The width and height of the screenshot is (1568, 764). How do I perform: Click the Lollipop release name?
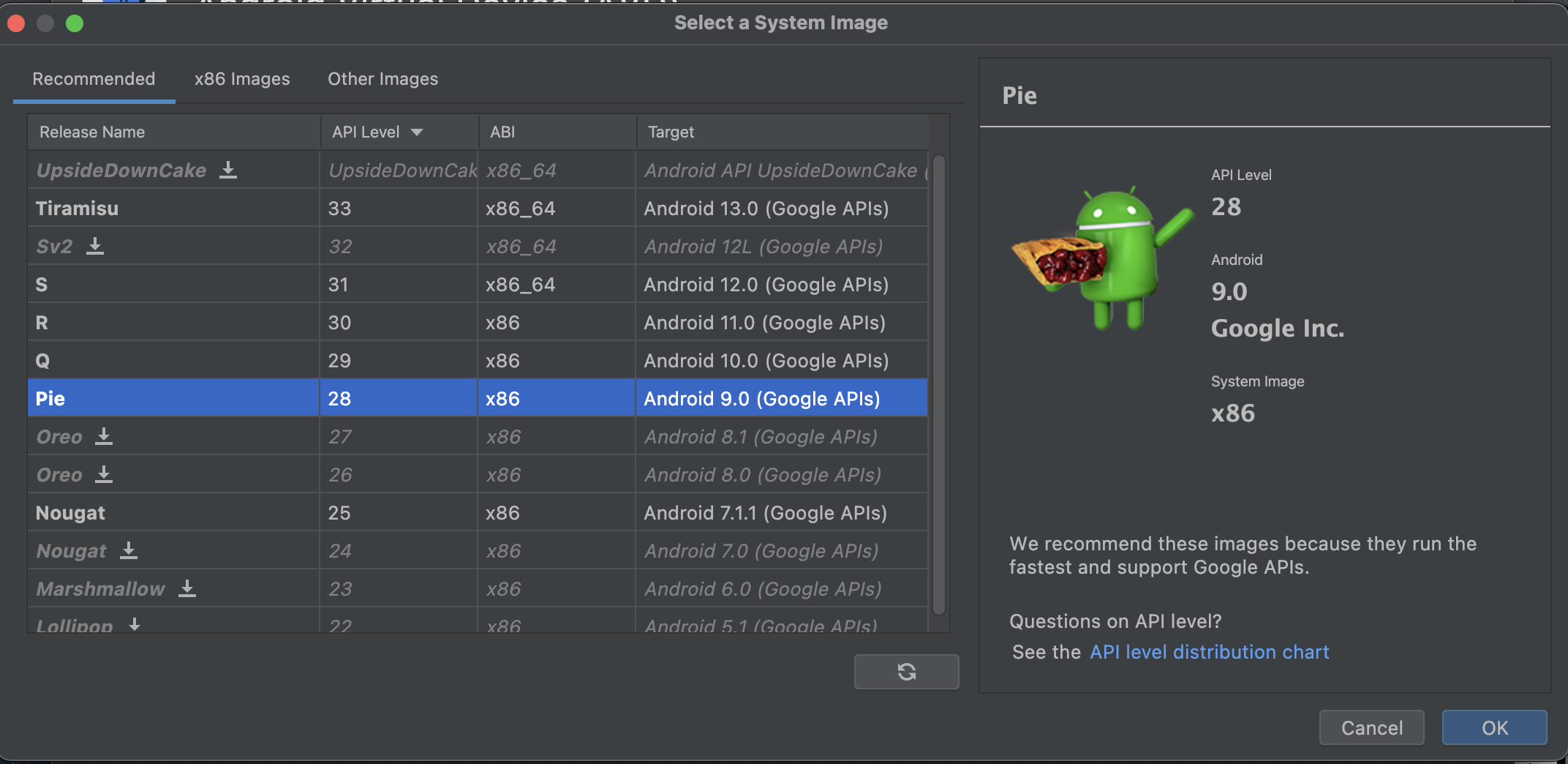pyautogui.click(x=75, y=625)
